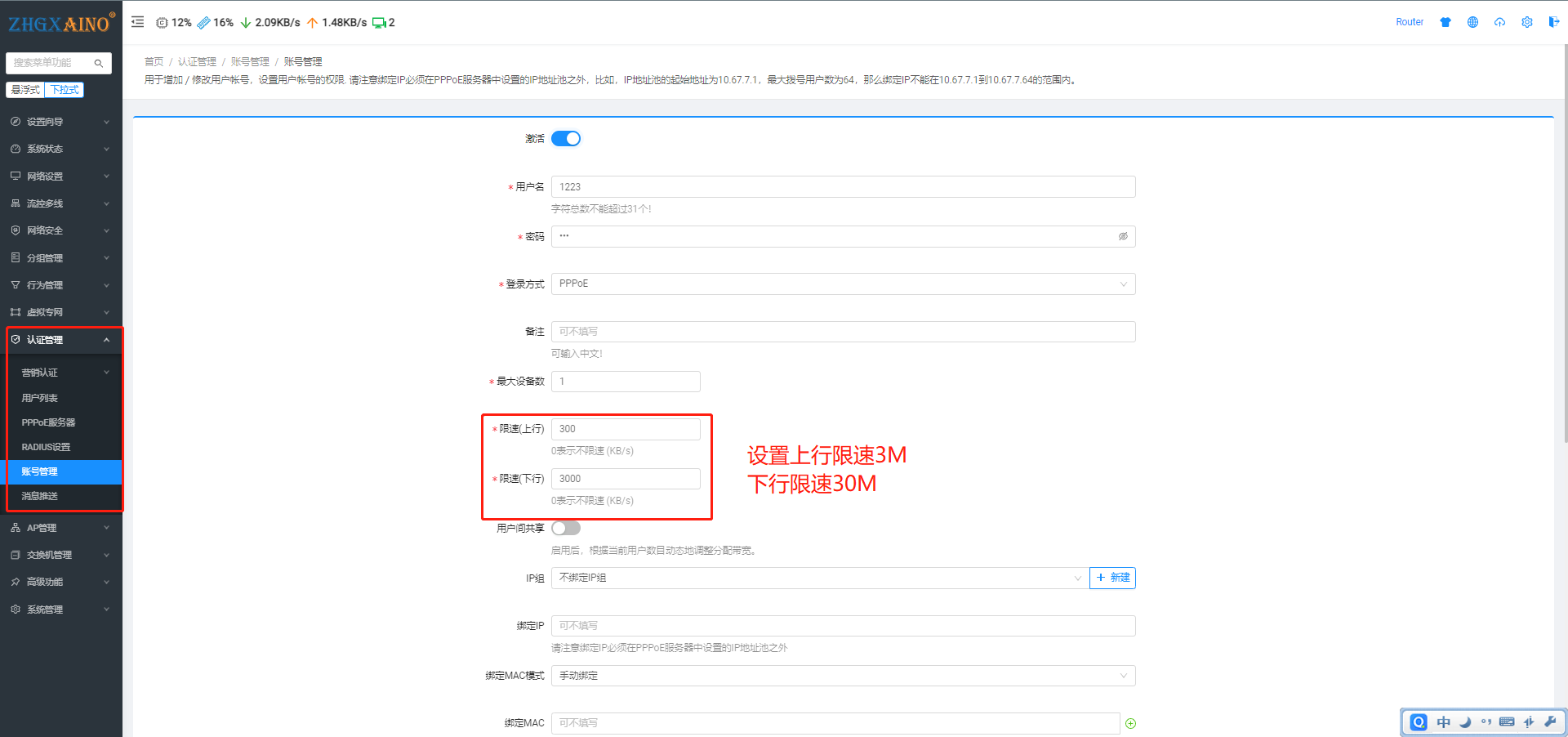
Task: Open the 绑定MAC模式 dropdown
Action: pyautogui.click(x=843, y=676)
